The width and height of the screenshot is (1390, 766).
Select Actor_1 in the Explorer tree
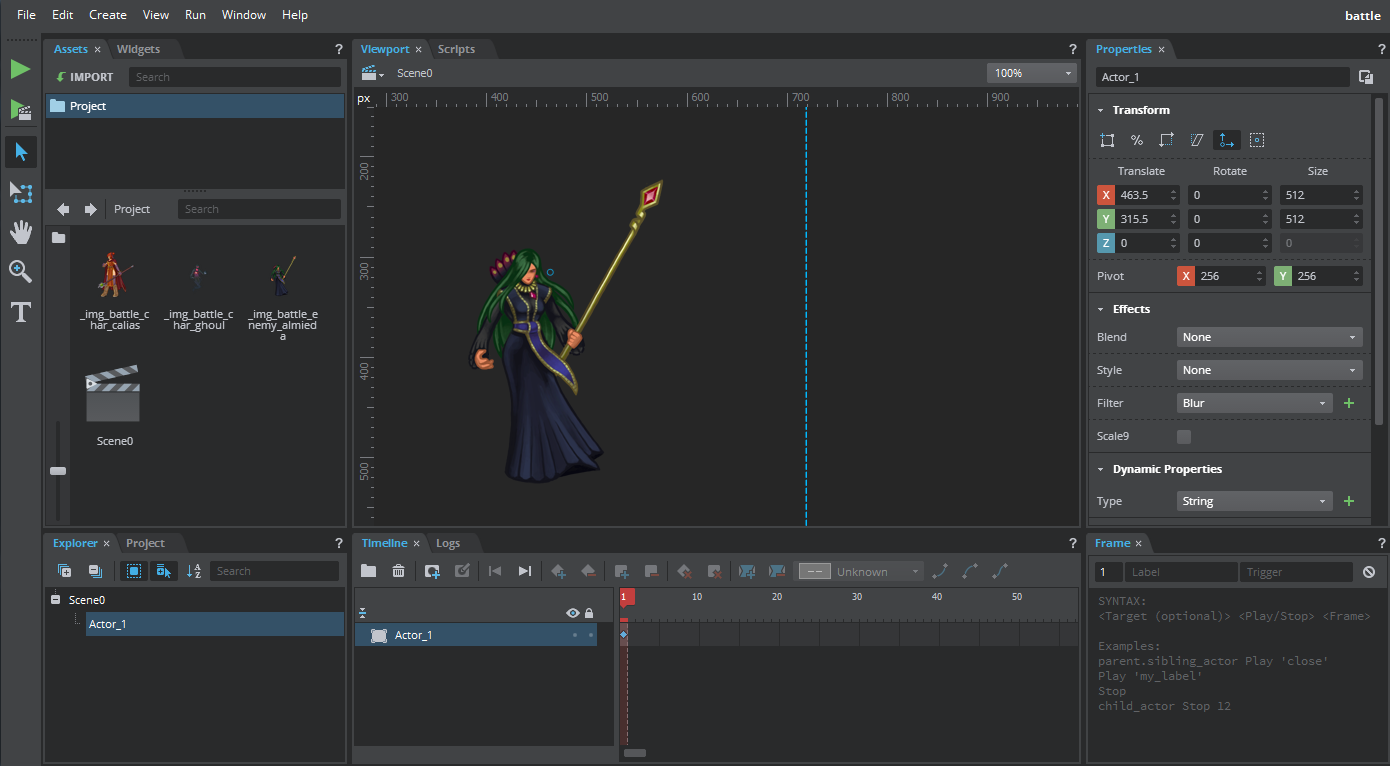[108, 624]
